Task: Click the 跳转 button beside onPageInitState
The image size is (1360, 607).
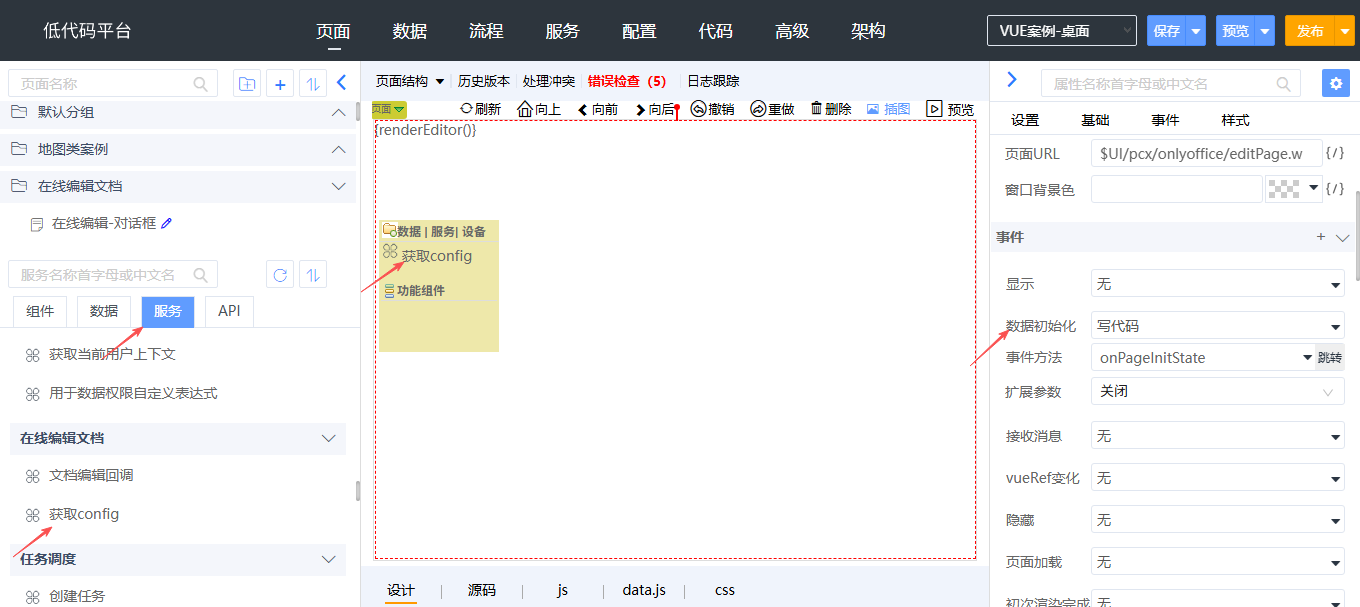Action: tap(1330, 358)
